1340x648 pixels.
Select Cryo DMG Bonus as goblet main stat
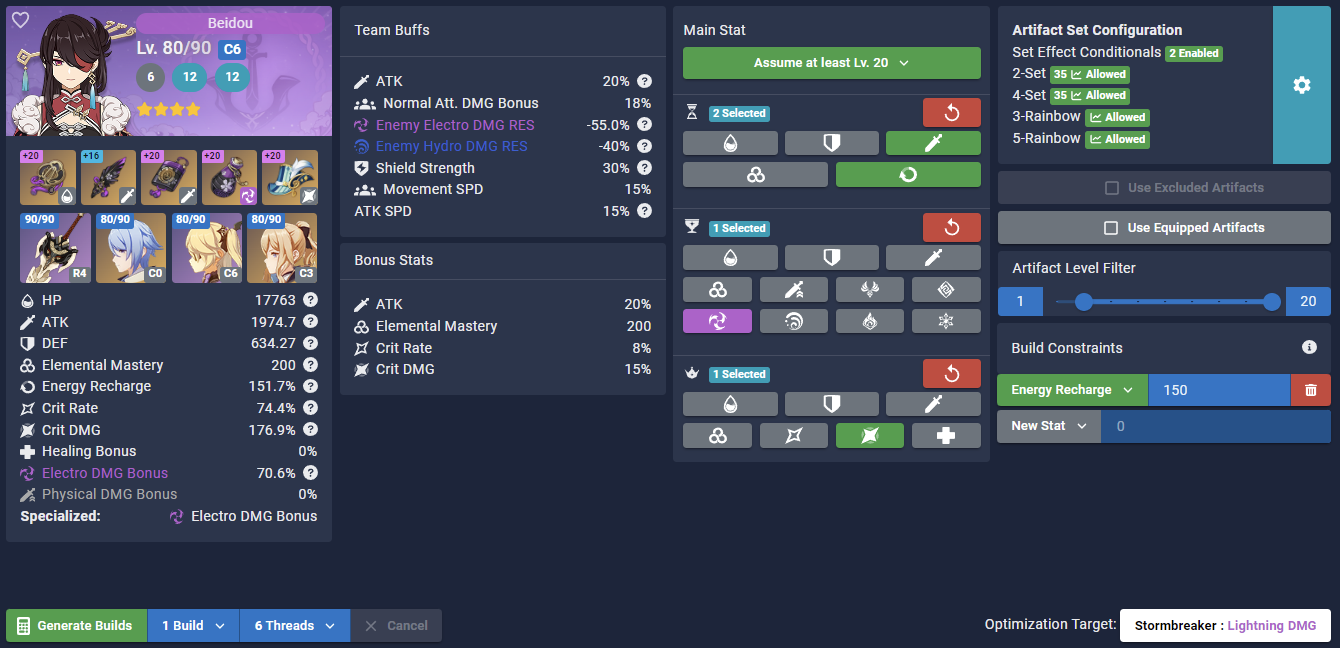tap(946, 321)
